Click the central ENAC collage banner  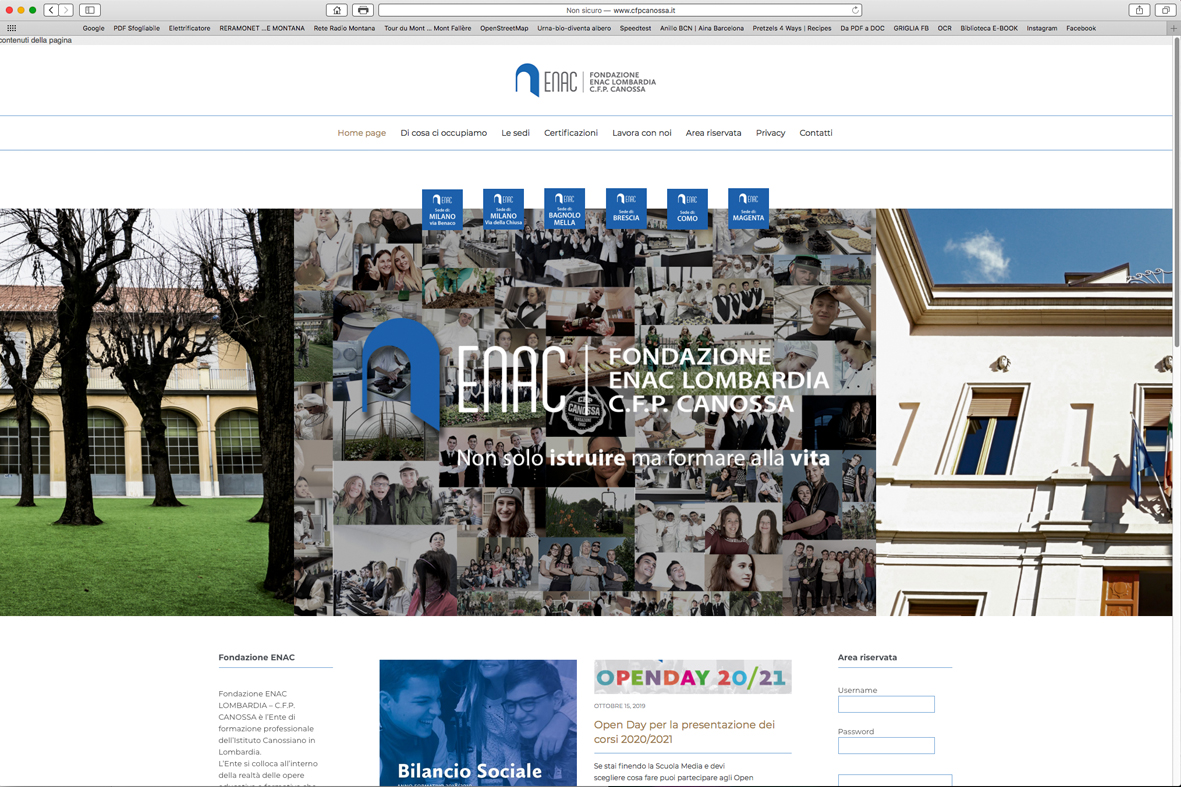point(584,412)
